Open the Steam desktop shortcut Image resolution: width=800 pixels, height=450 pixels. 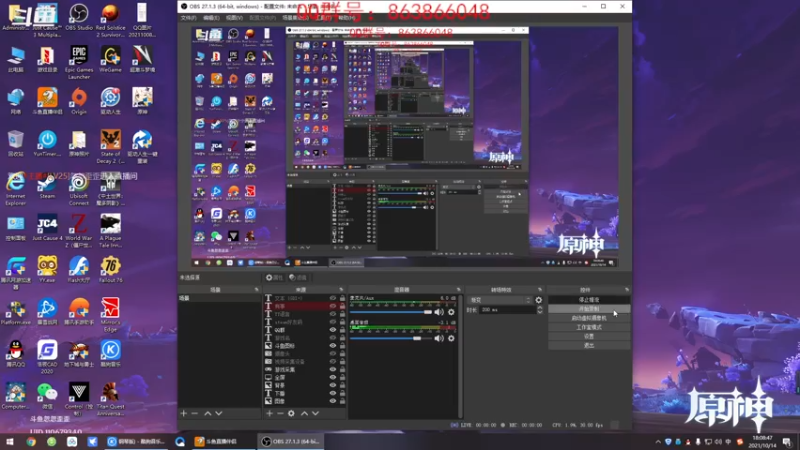coord(47,186)
